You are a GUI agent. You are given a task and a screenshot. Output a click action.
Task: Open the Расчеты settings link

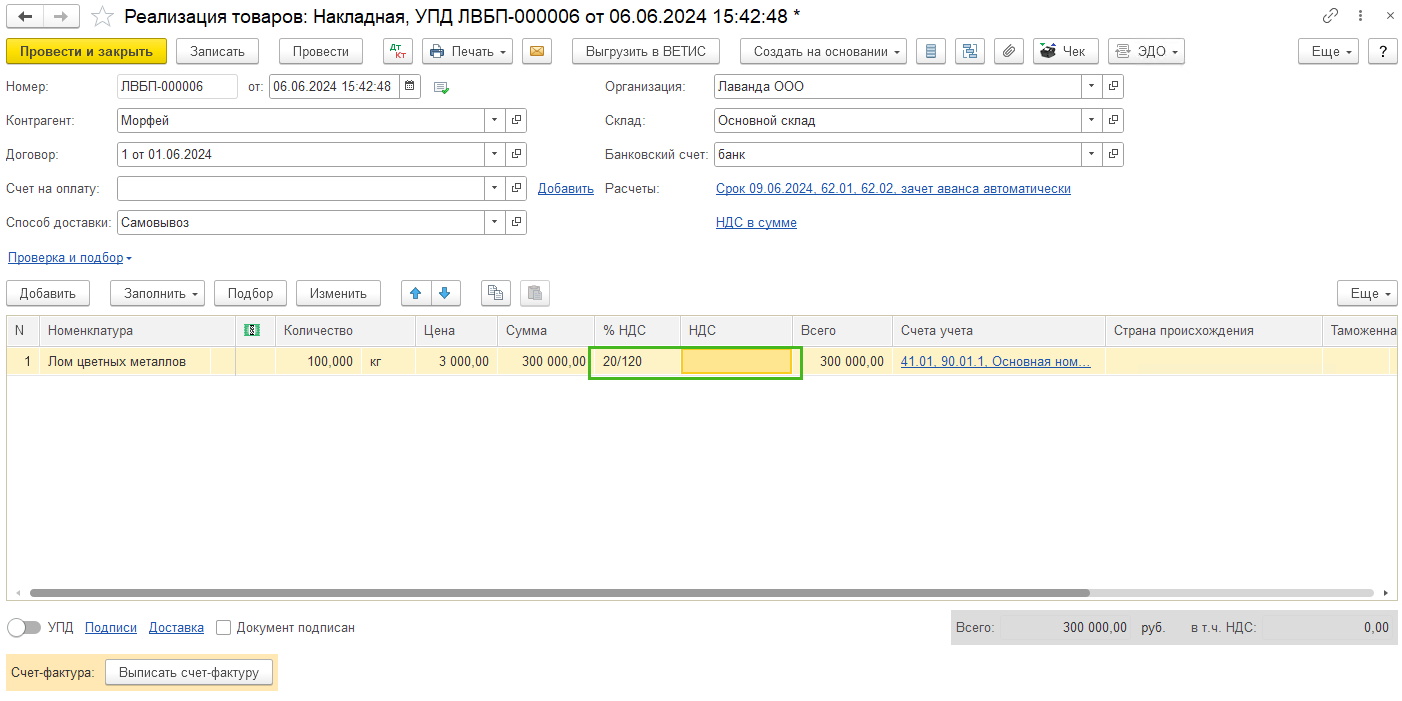pos(893,188)
